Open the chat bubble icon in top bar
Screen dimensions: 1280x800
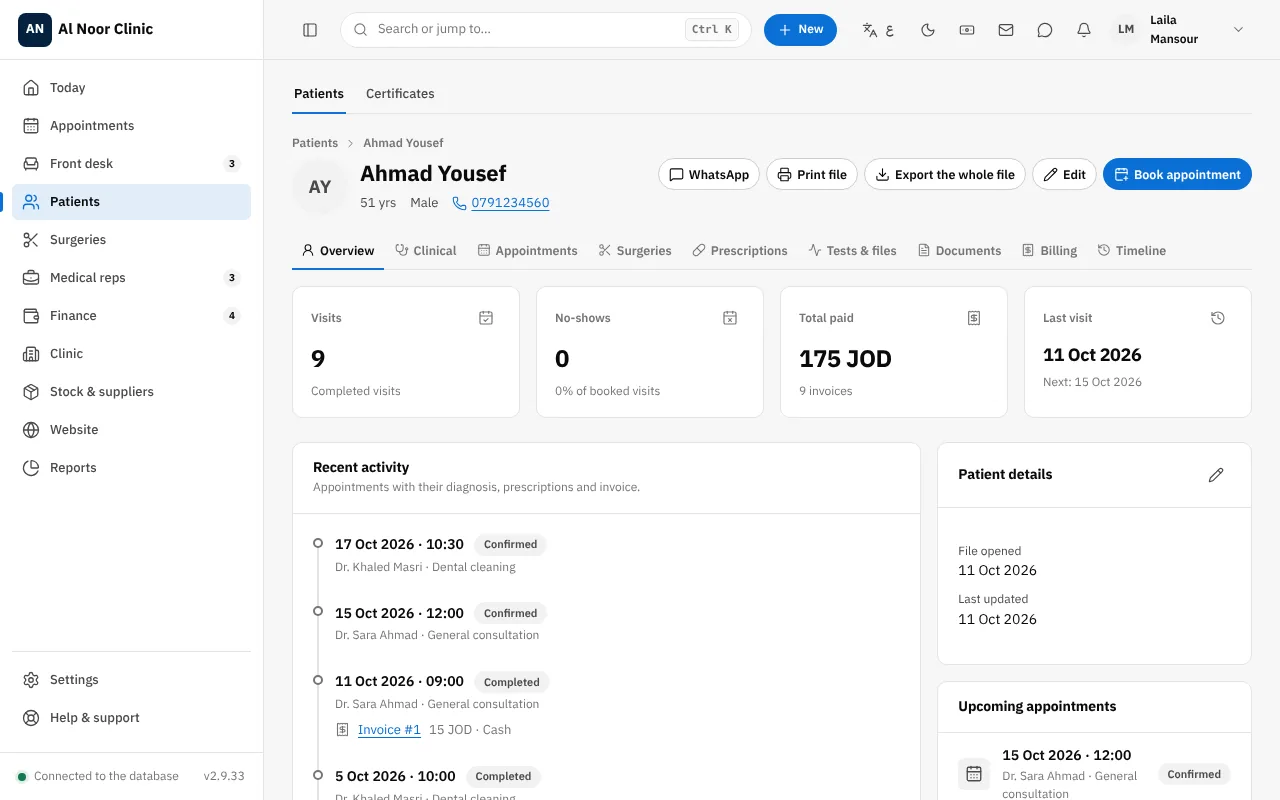[x=1045, y=30]
